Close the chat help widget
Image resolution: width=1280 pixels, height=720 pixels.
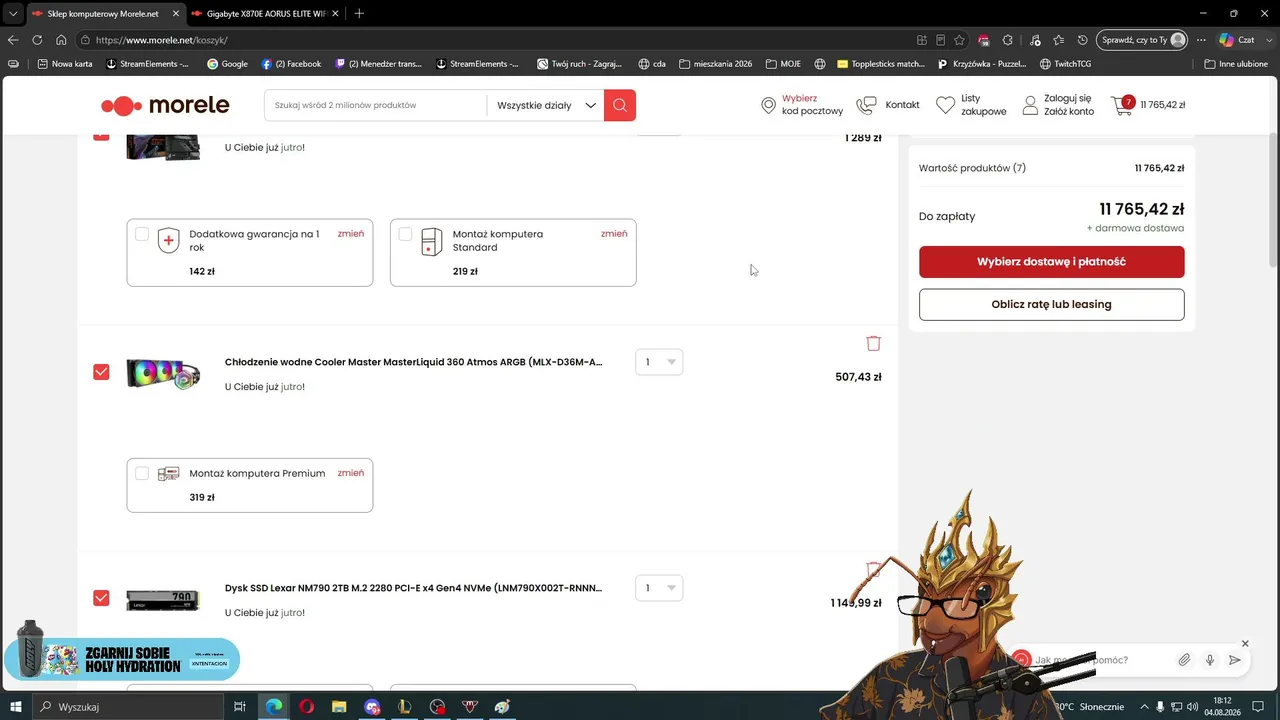click(x=1245, y=643)
